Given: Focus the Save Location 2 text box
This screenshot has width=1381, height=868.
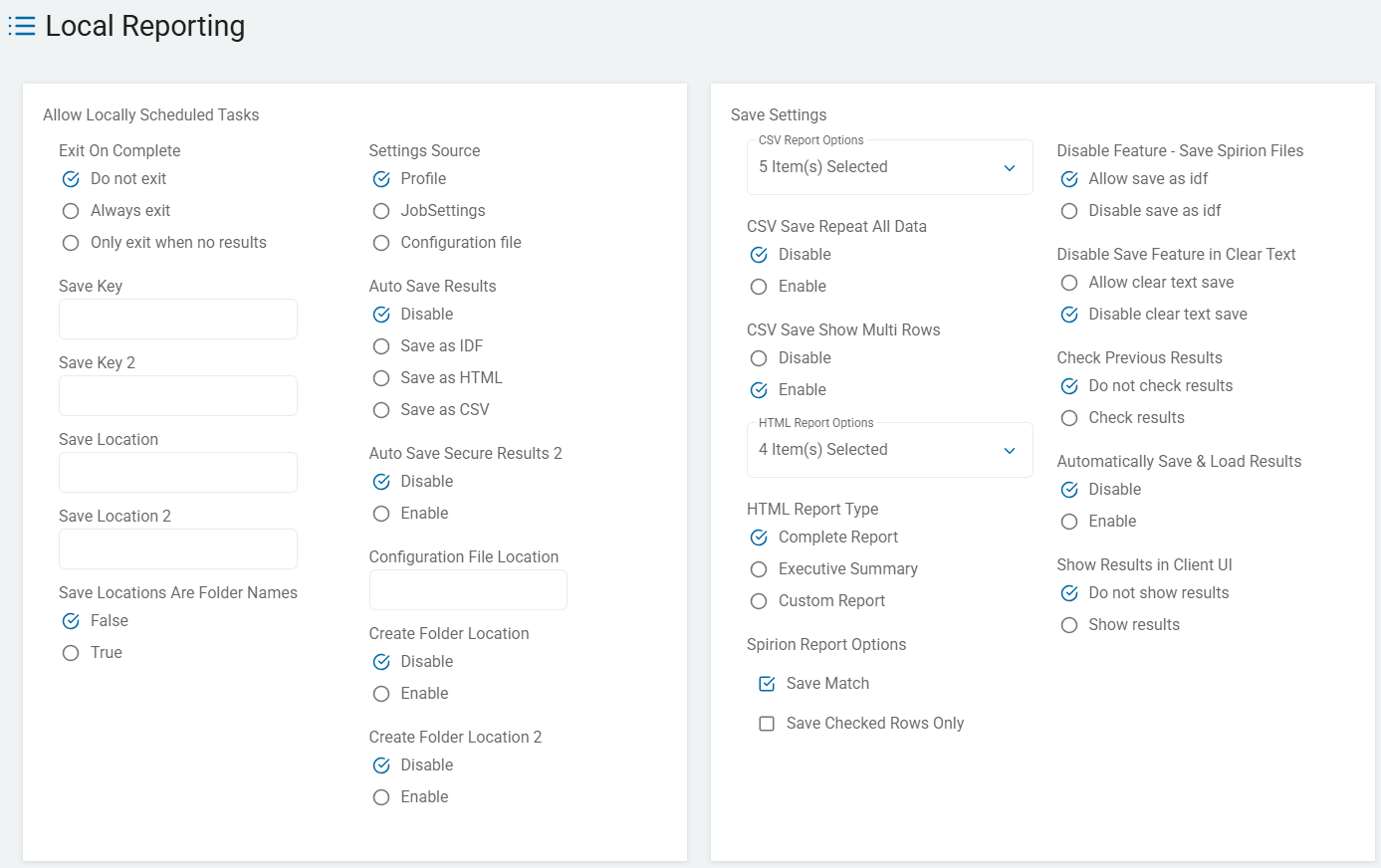Looking at the screenshot, I should 178,549.
